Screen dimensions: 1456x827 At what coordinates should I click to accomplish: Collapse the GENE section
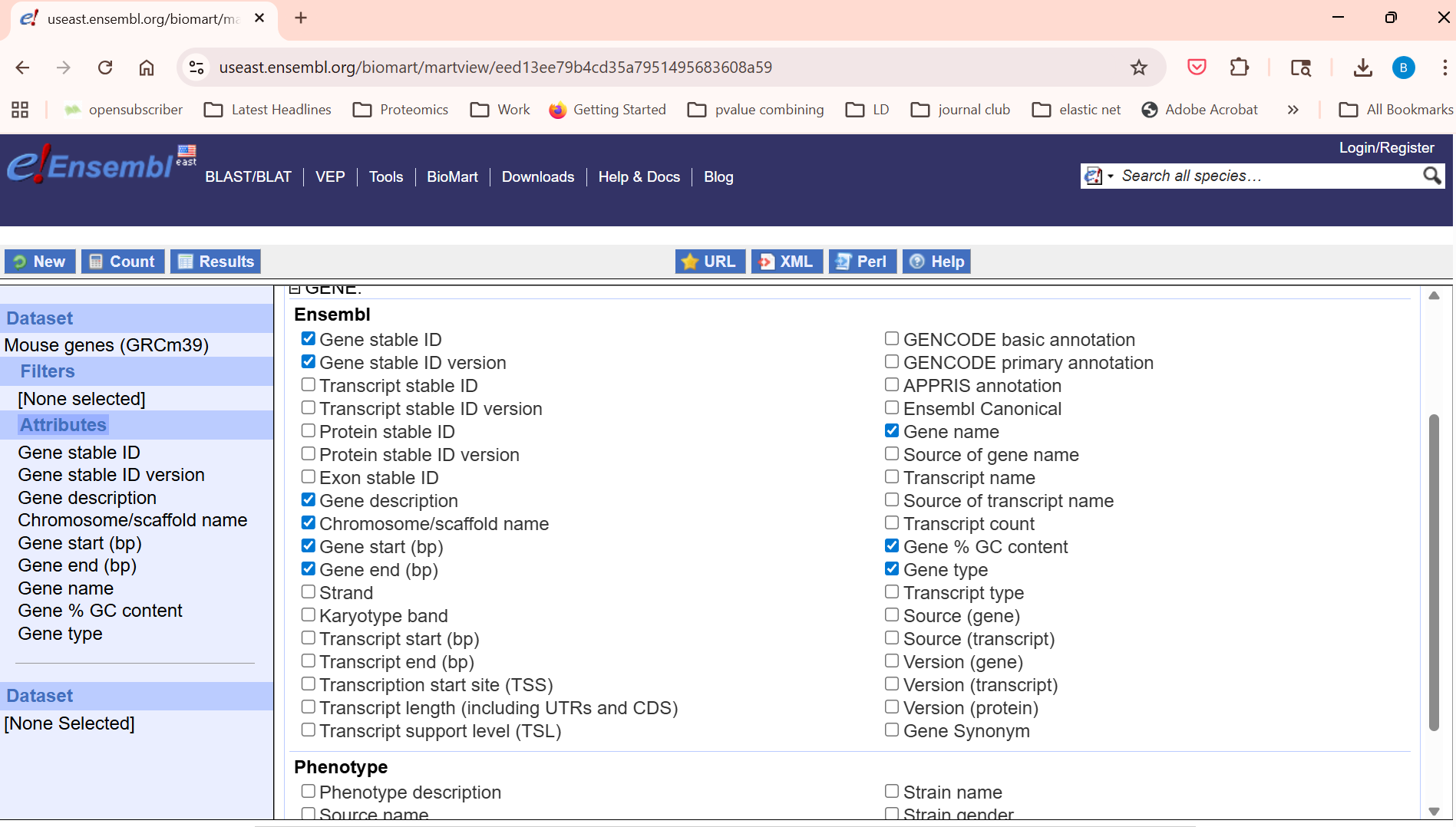(x=295, y=289)
